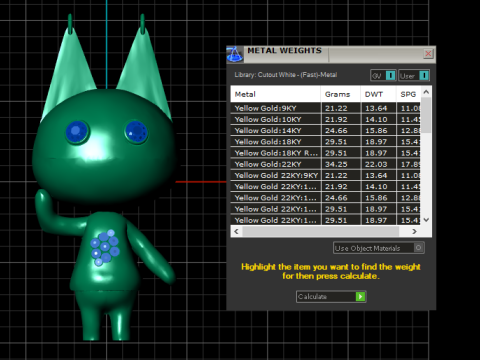Click the green Calculate arrow icon
Screen dimensions: 480x360
coord(360,296)
